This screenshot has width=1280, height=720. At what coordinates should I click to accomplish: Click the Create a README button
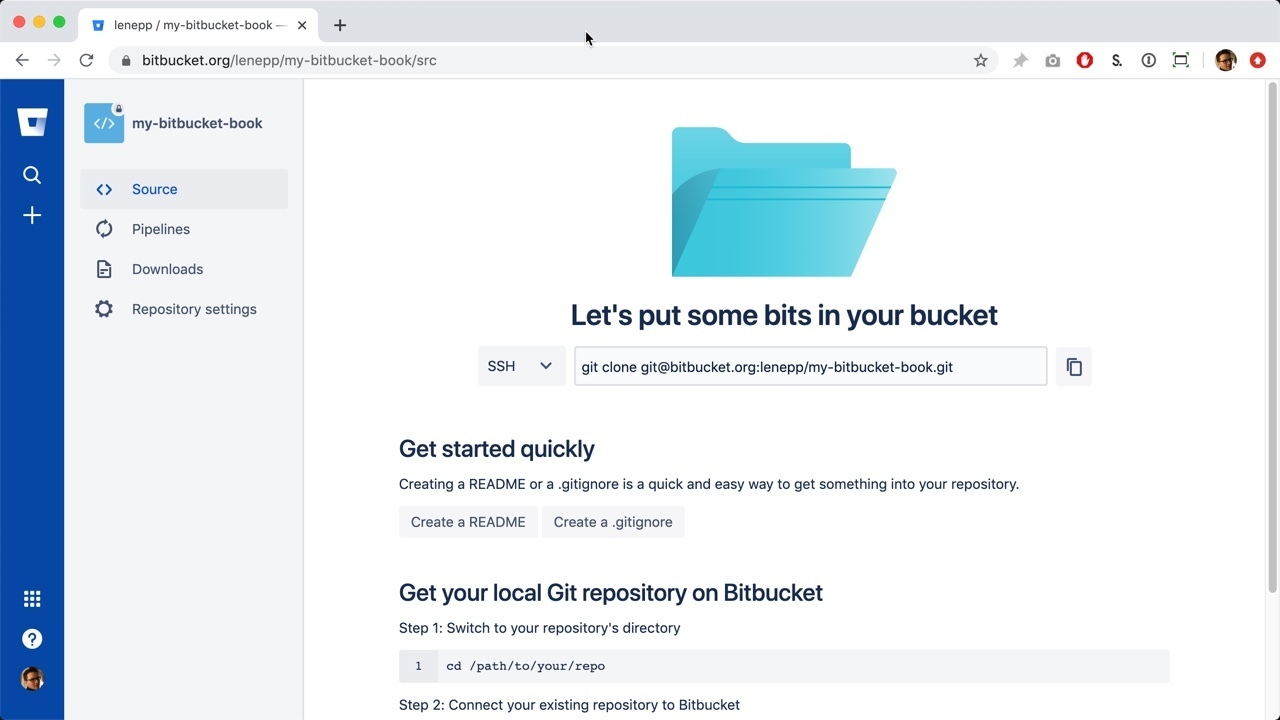click(x=468, y=522)
